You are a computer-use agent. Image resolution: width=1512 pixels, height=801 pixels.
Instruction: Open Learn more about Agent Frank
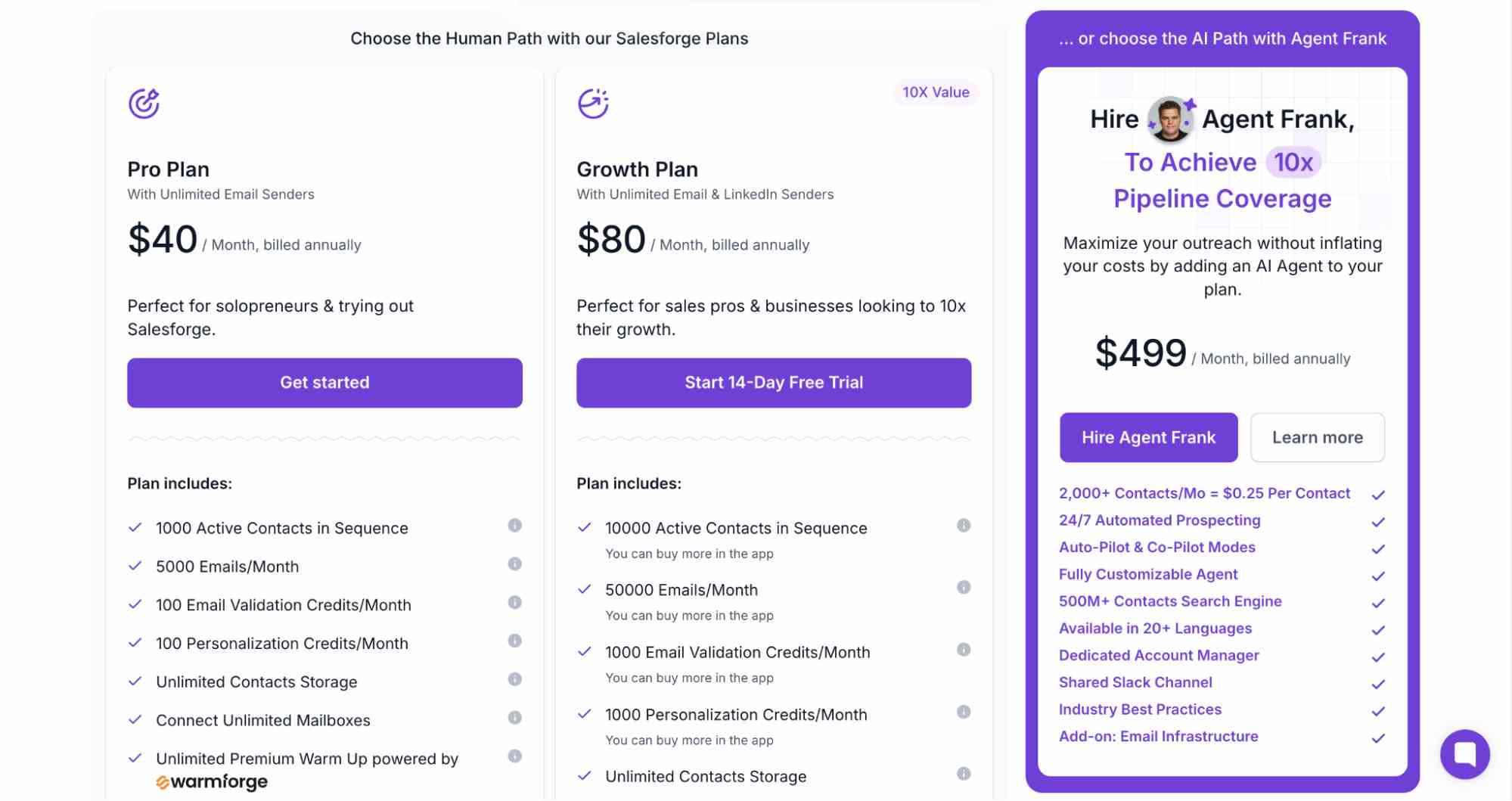1317,437
